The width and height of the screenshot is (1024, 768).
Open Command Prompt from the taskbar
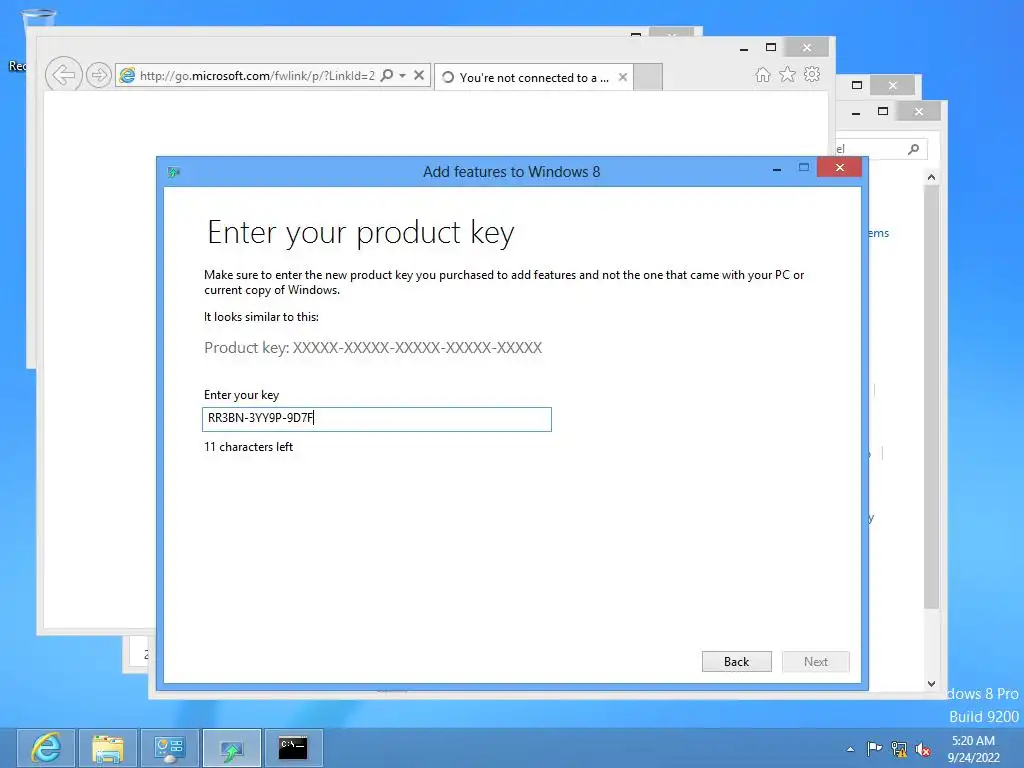tap(293, 748)
